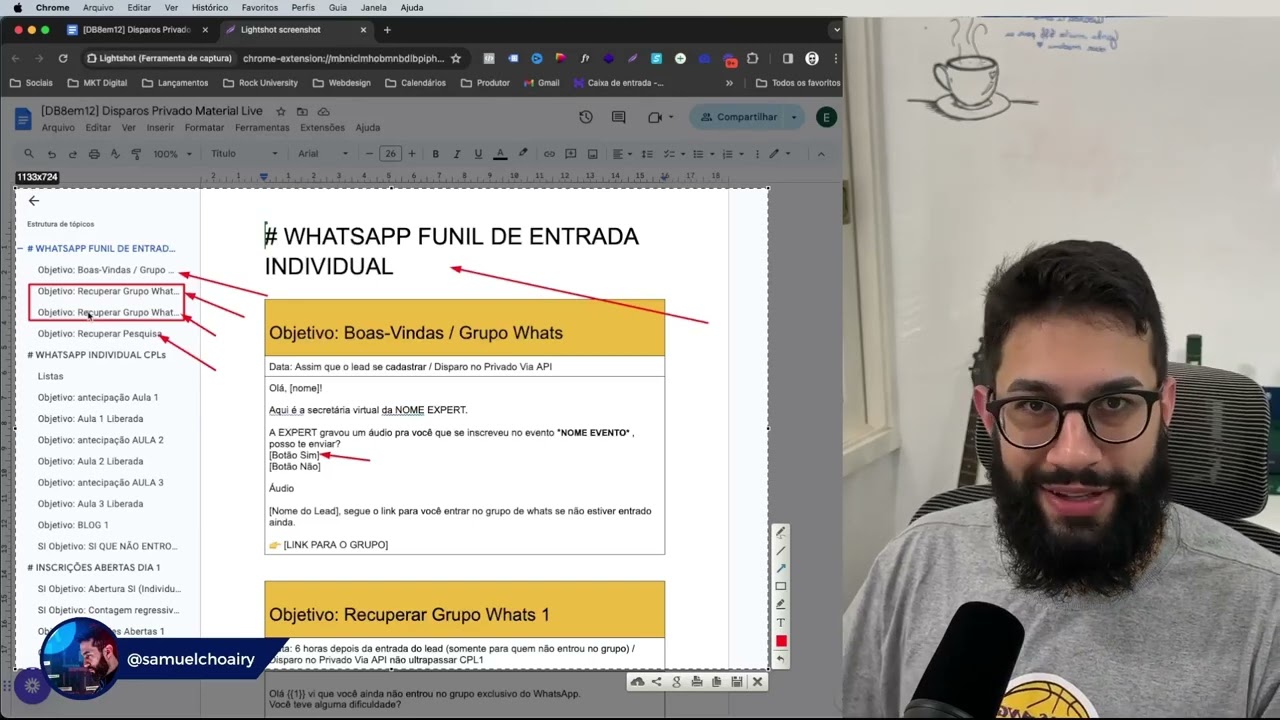Viewport: 1280px width, 720px height.
Task: Open the video call camera dropdown
Action: pyautogui.click(x=661, y=117)
